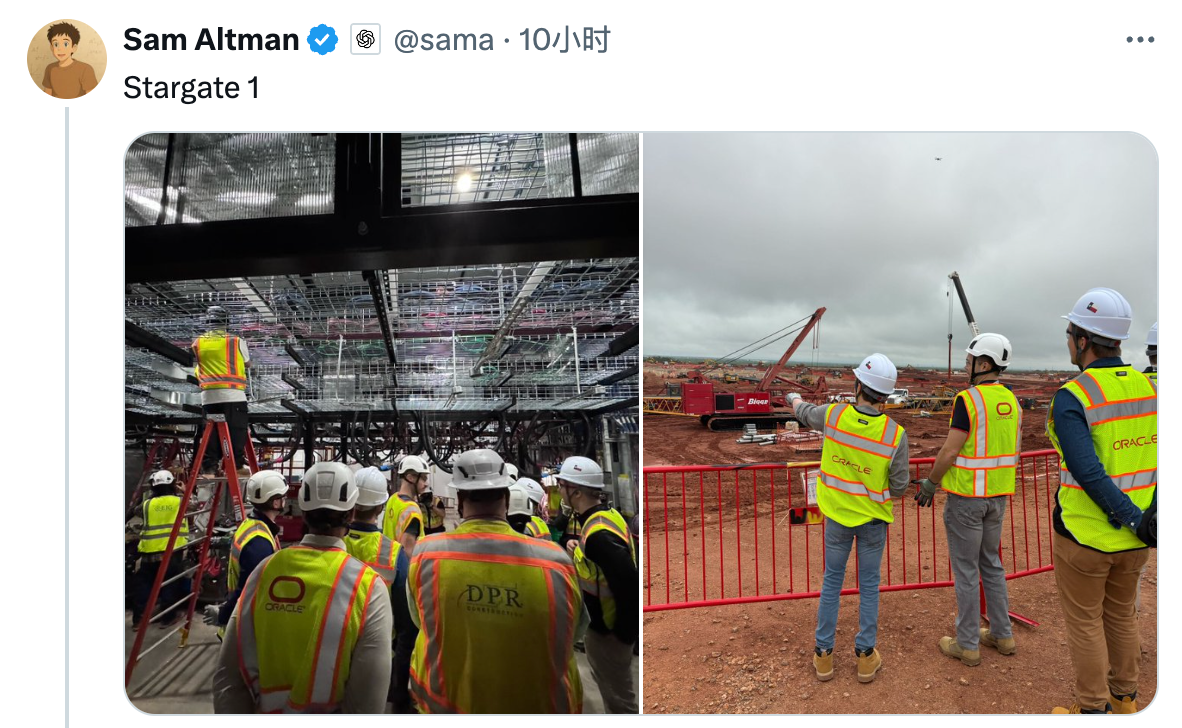Click the red barrier fence in right photo

pos(852,530)
